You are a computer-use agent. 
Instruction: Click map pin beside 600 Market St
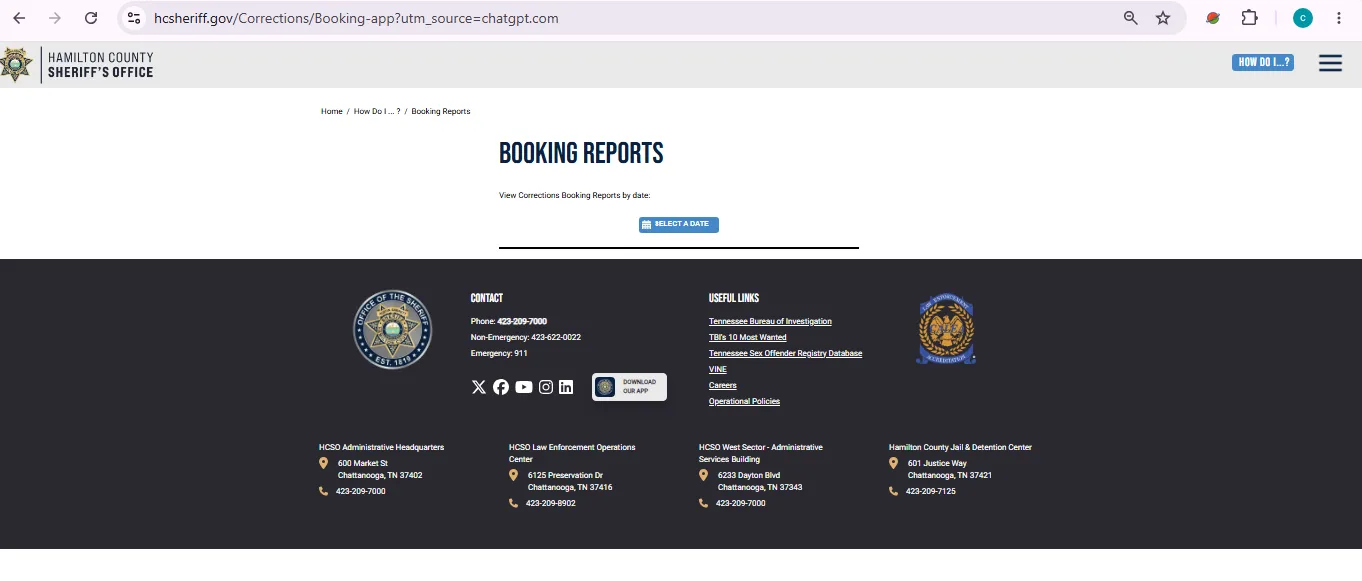(x=323, y=463)
